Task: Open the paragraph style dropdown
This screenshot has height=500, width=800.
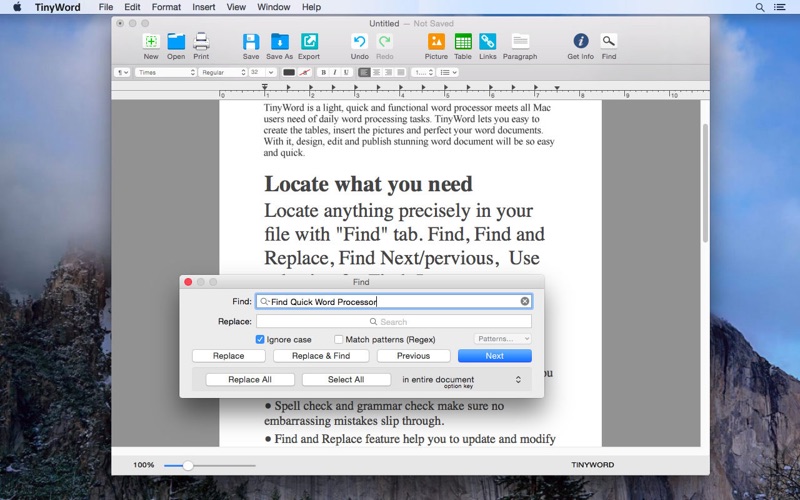Action: (122, 72)
